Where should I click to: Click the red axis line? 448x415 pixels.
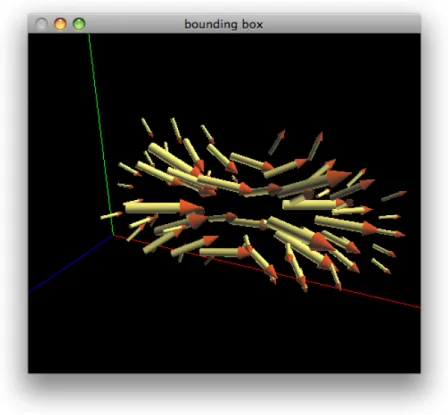pyautogui.click(x=267, y=271)
